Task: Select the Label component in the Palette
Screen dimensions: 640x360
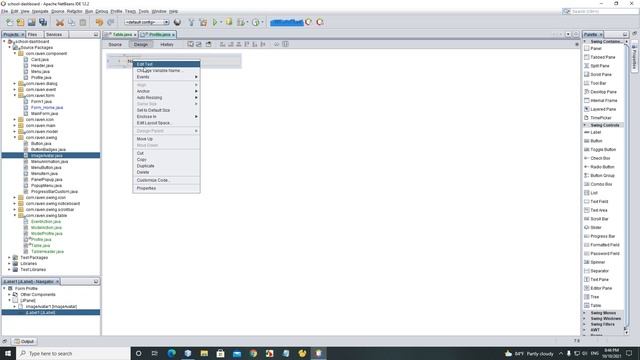Action: (x=596, y=132)
